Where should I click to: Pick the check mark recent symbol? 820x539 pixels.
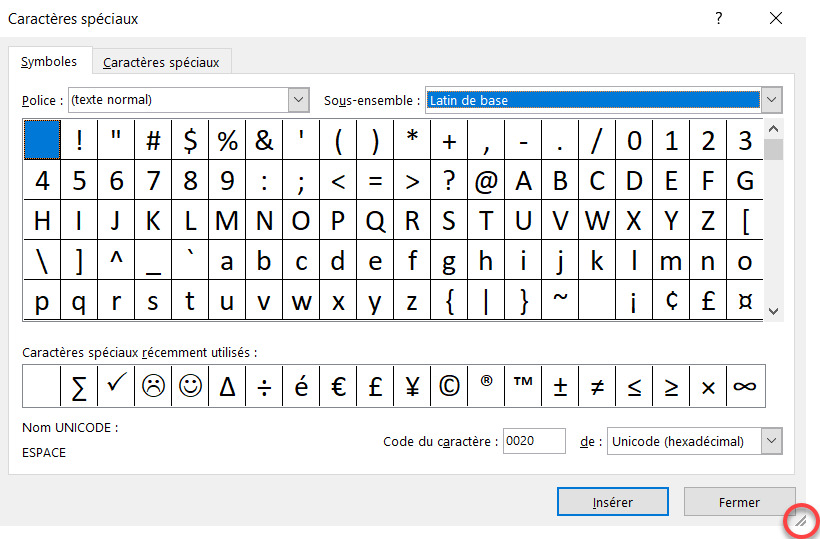(x=116, y=386)
